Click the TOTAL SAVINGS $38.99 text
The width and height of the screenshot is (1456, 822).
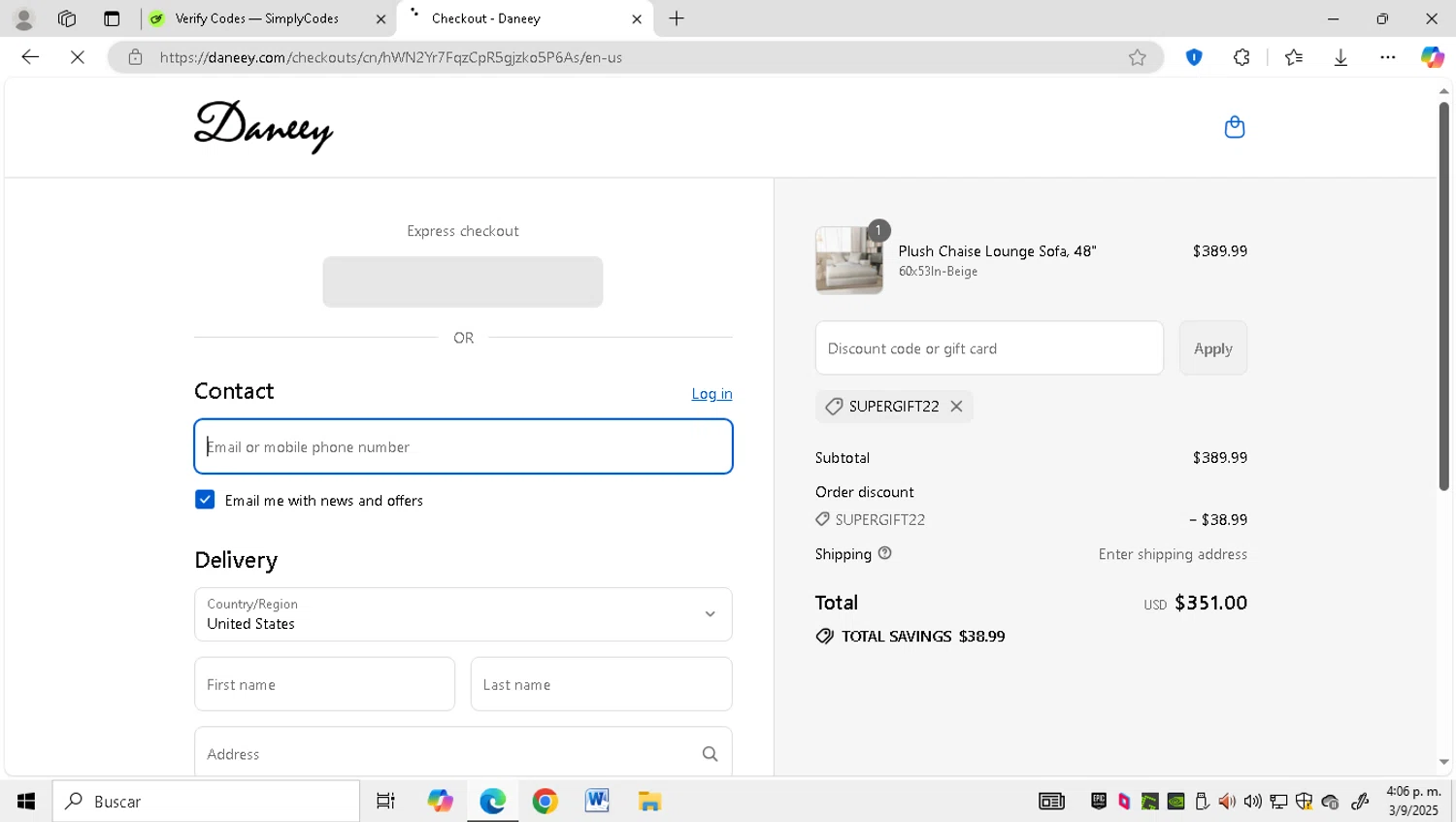point(923,637)
